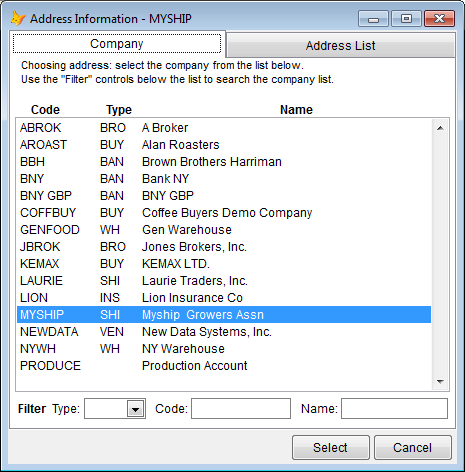Image resolution: width=465 pixels, height=472 pixels.
Task: Select the JBROK Jones Brokers row
Action: click(224, 247)
